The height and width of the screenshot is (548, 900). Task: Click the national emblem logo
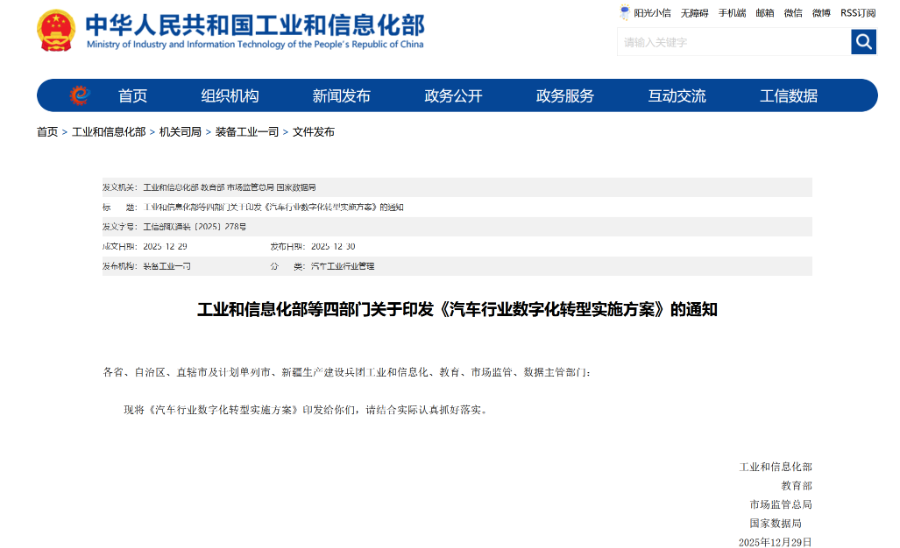56,31
